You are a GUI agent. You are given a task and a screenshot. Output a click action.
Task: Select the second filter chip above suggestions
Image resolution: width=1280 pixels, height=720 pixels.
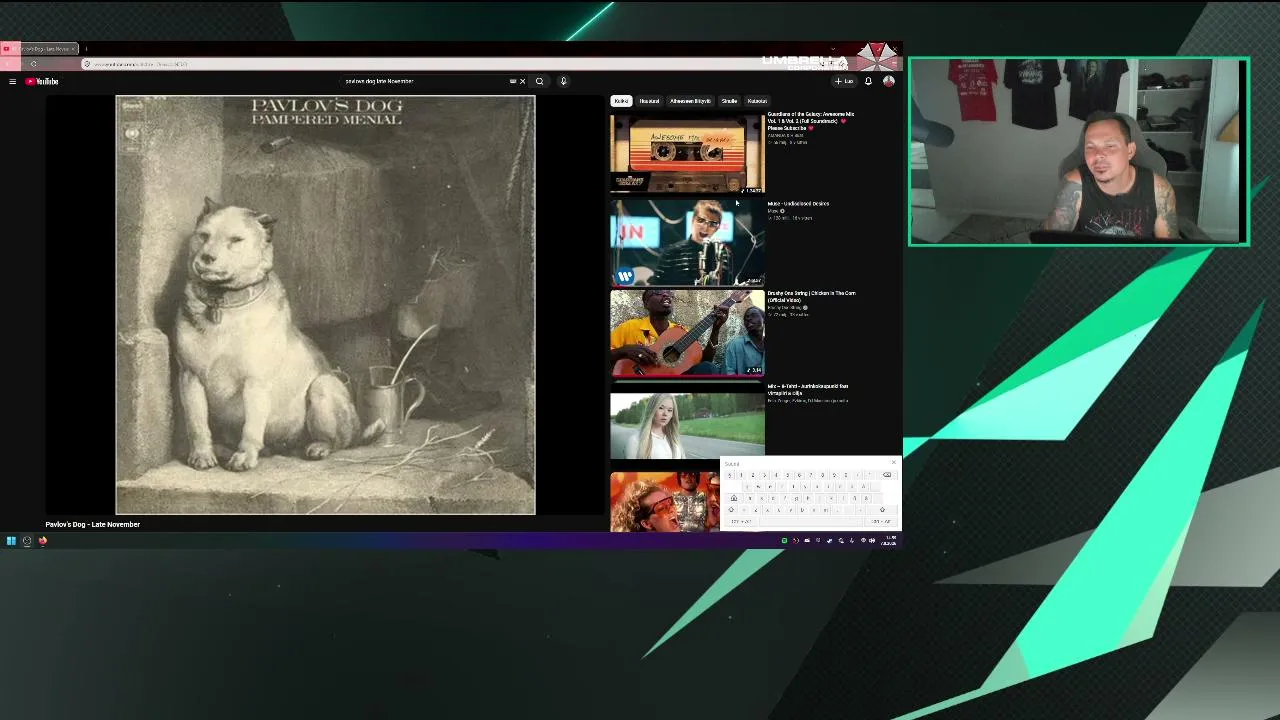(649, 101)
